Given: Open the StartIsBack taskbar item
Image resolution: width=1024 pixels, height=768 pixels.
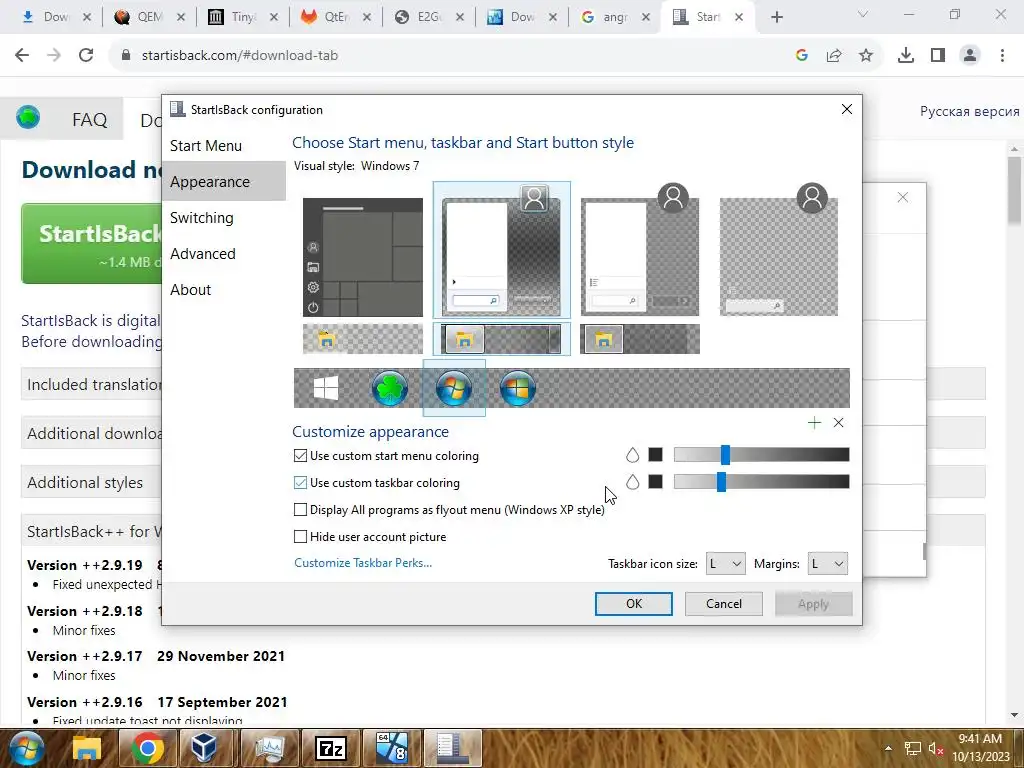Looking at the screenshot, I should click(x=453, y=748).
